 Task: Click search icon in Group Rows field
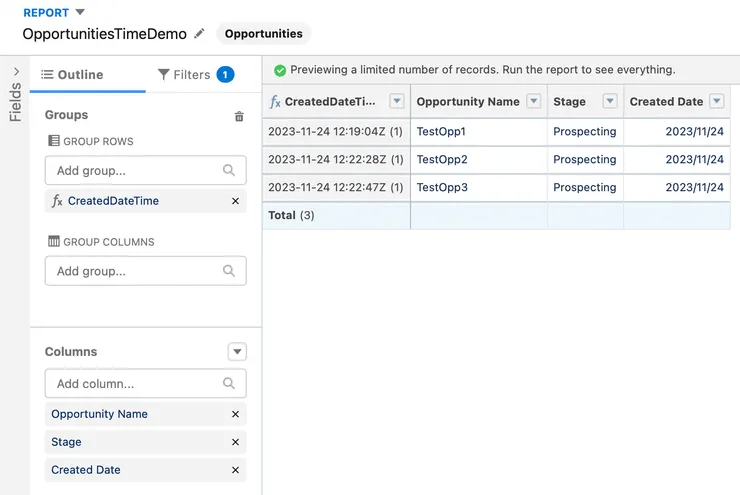coord(229,170)
